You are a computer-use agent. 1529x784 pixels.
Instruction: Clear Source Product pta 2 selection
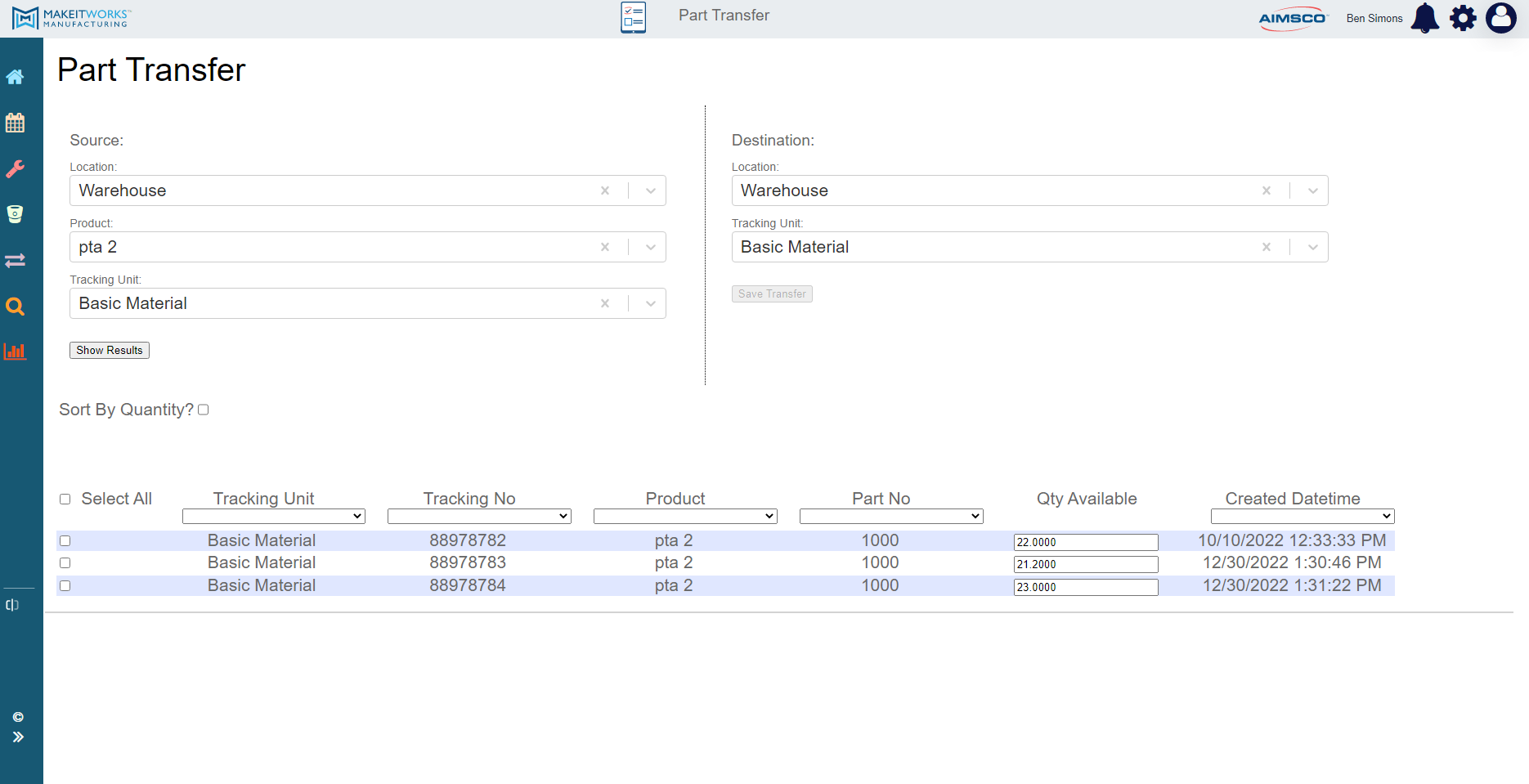[x=605, y=247]
